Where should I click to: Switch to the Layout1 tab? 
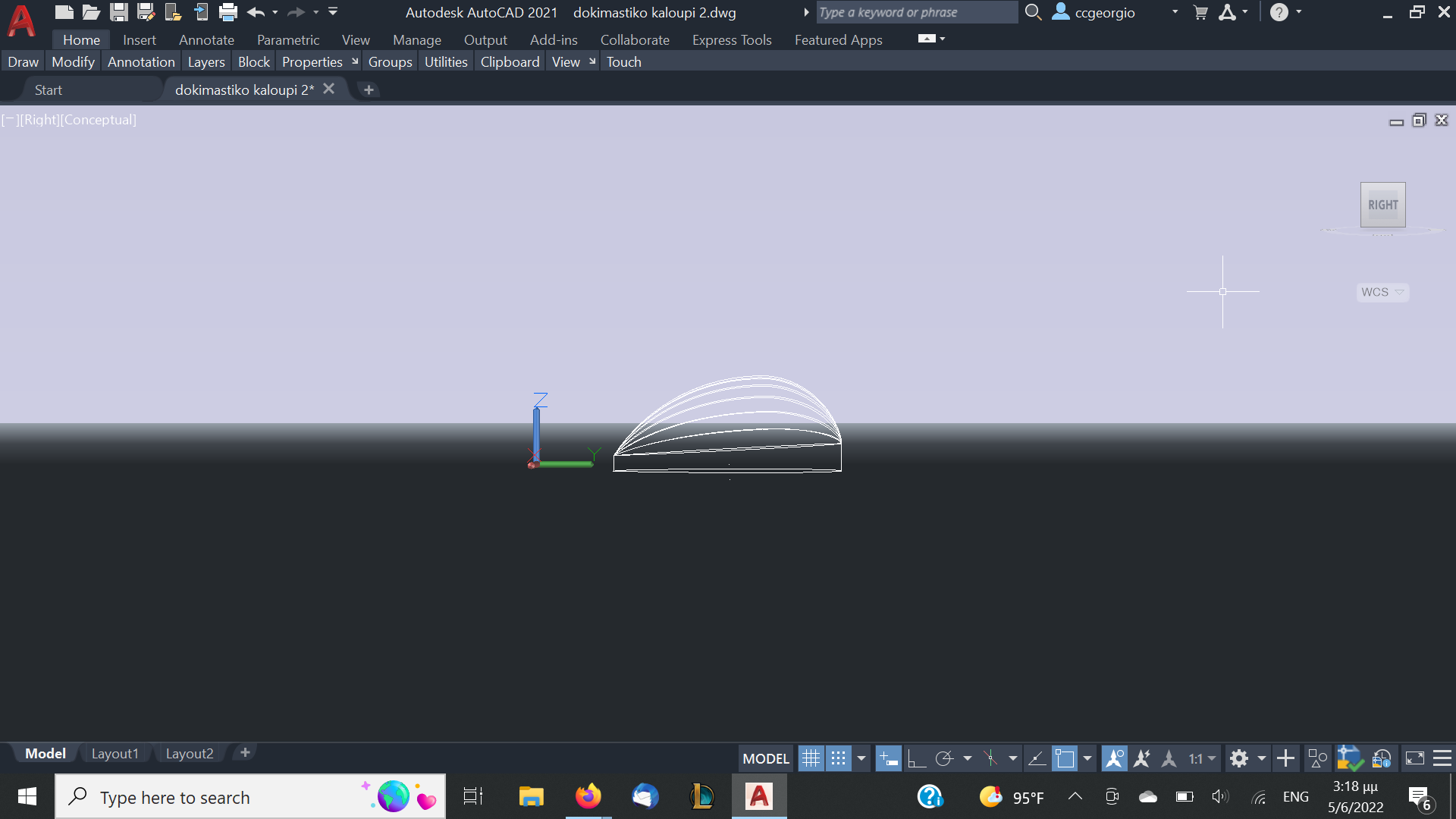[x=115, y=753]
